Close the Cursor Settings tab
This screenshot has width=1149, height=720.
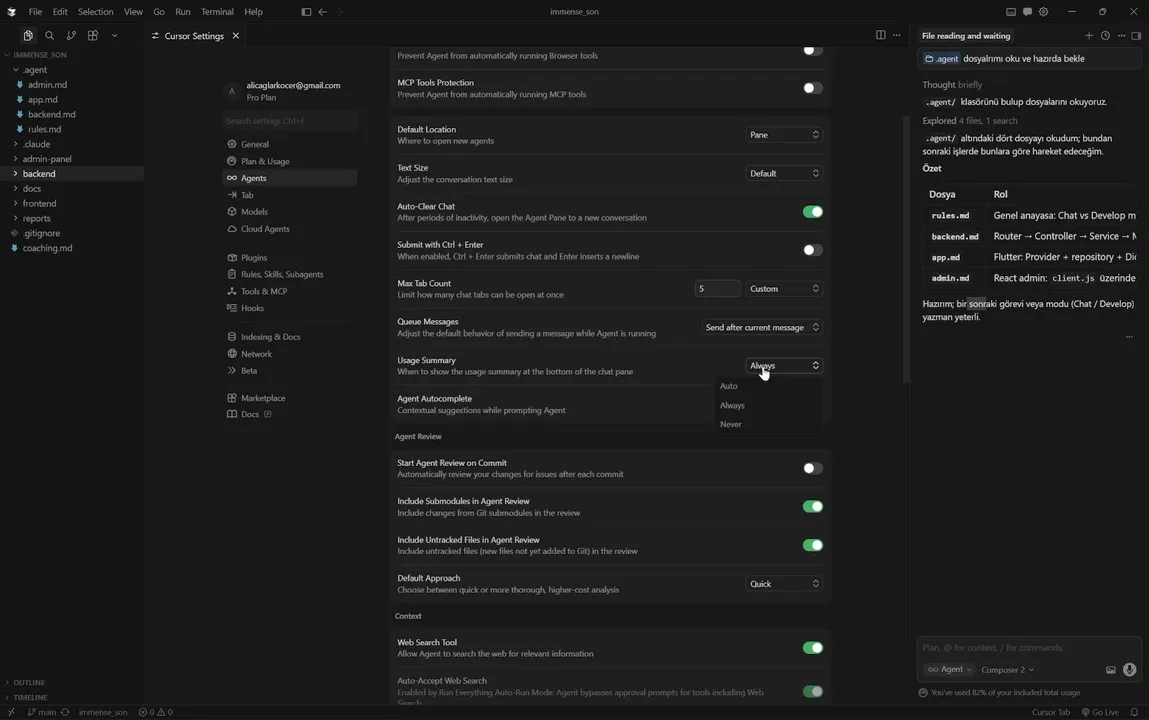[235, 36]
